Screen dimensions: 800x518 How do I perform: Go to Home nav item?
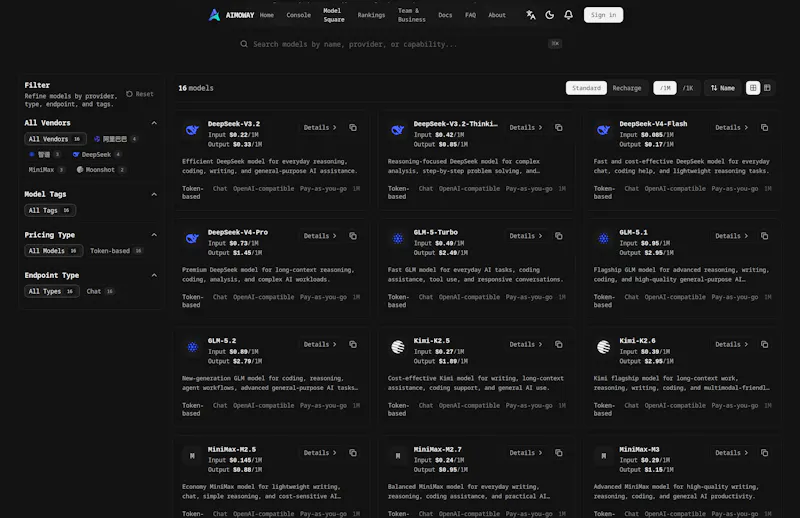267,15
